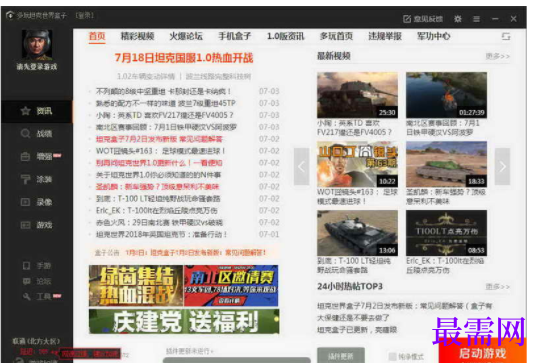Switch to the 火爆论坛 tab

(186, 36)
